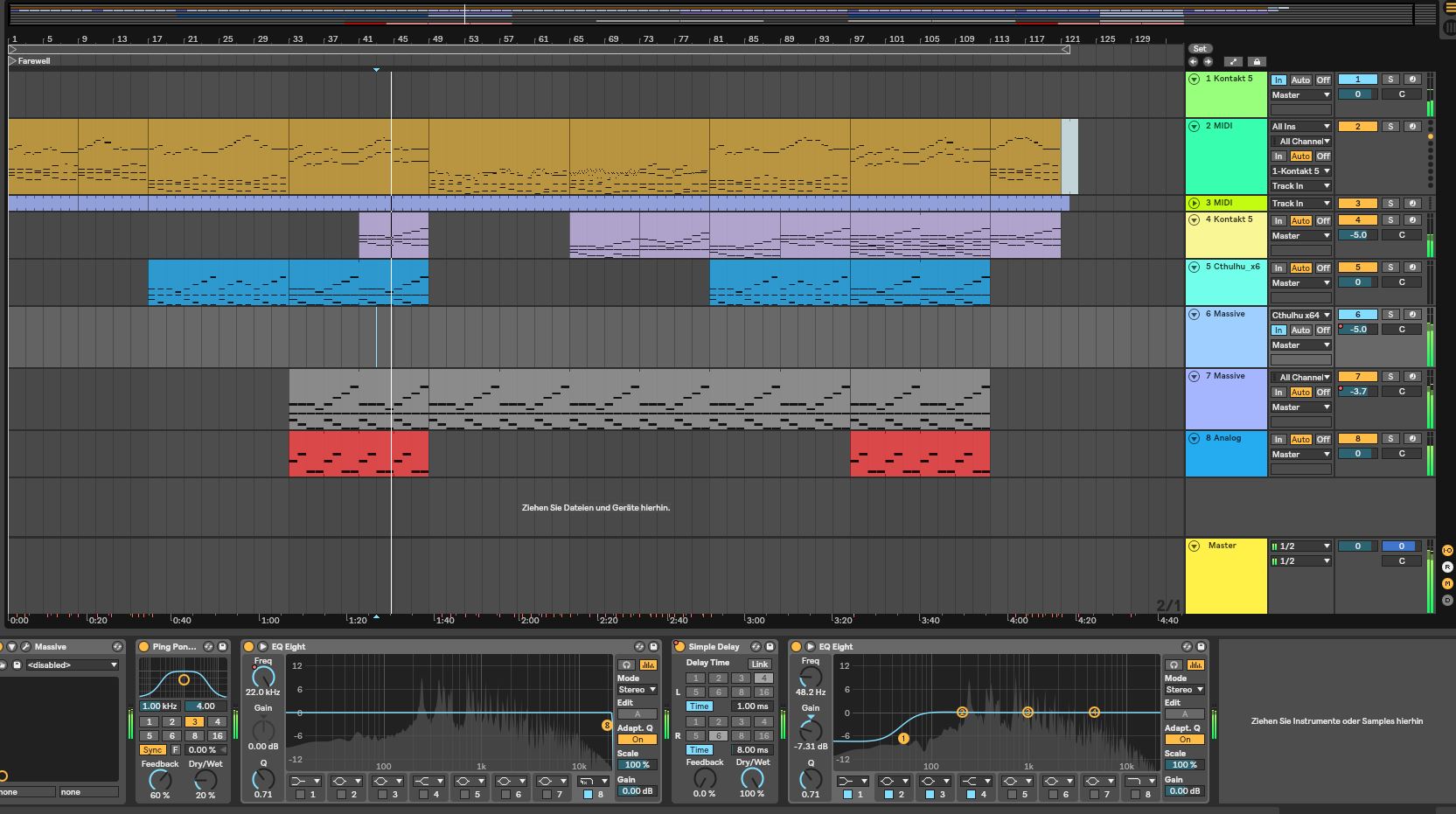Viewport: 1456px width, 814px height.
Task: Enable band 5 checkbox in second EQ Eight
Action: tap(1012, 795)
